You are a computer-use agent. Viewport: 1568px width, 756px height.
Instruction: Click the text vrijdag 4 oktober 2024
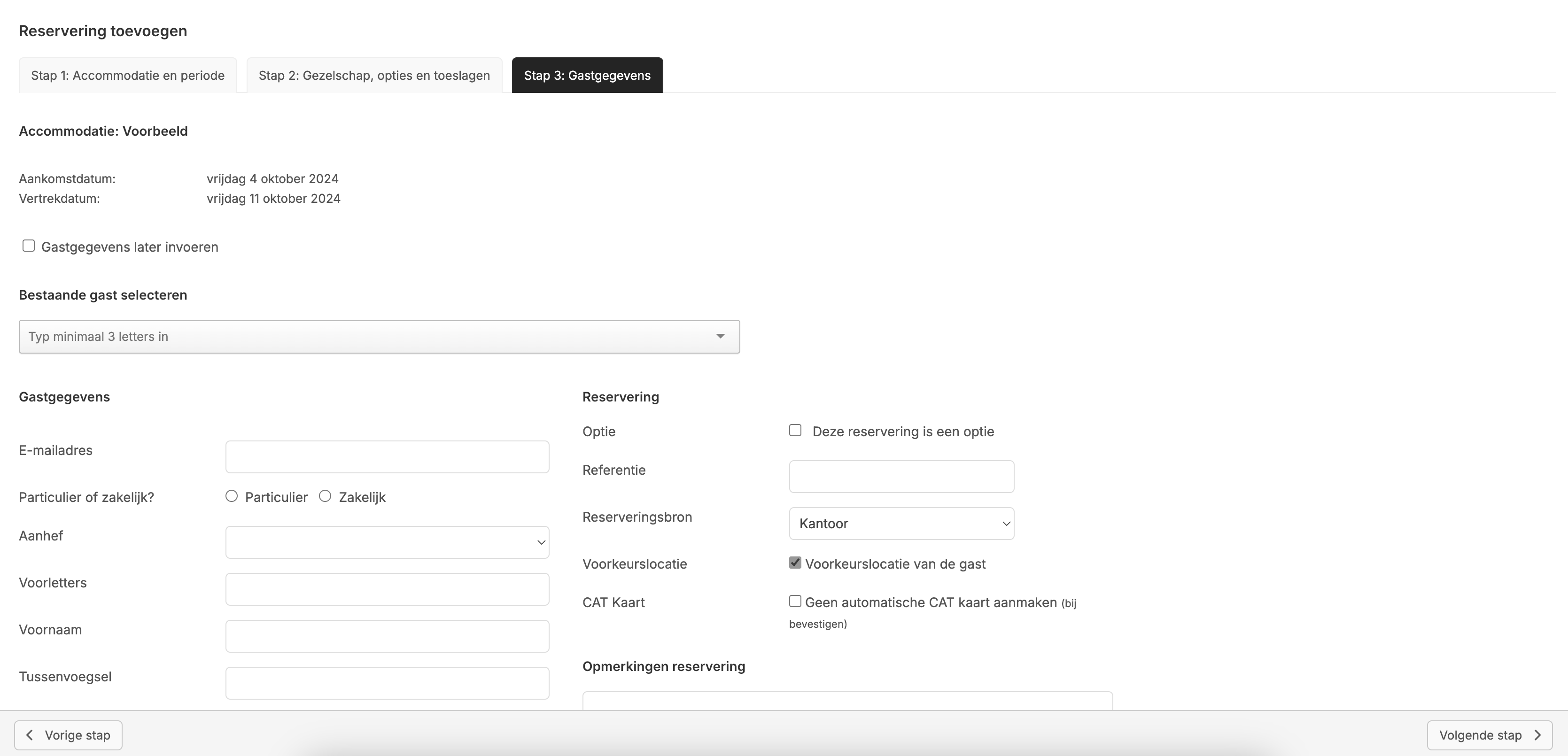tap(273, 179)
